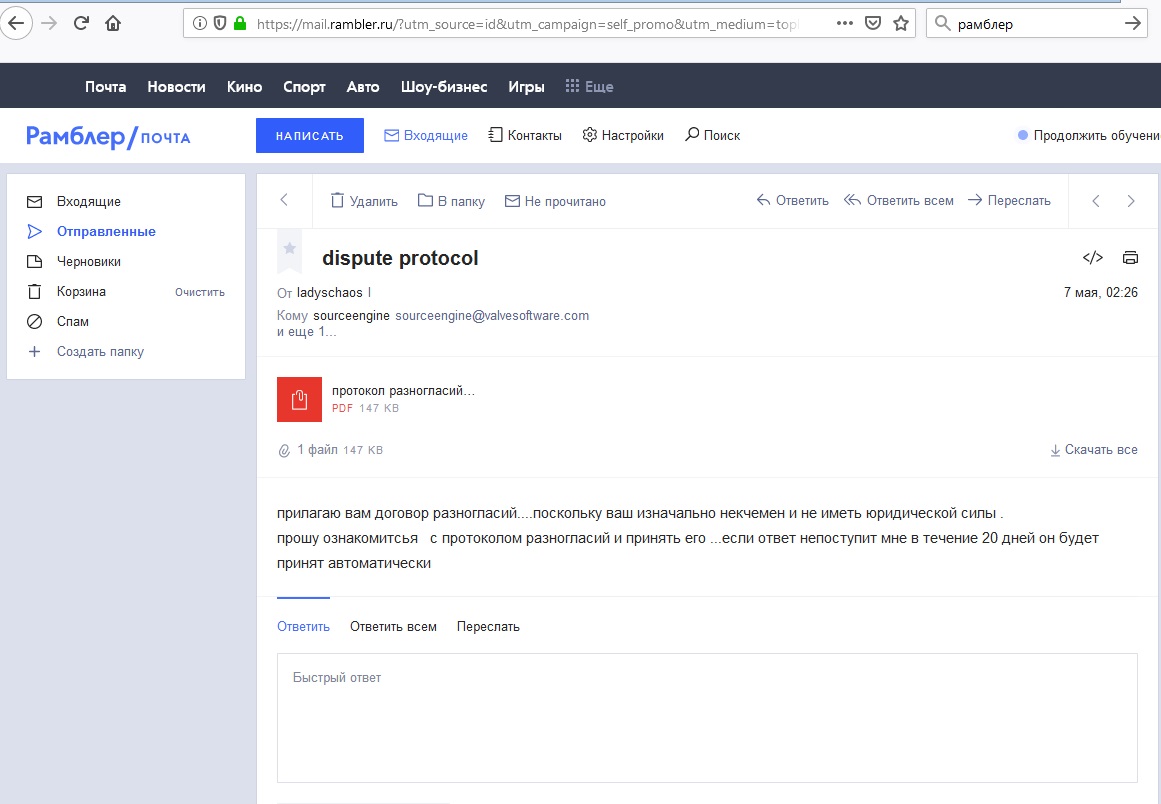Open attachment name протокол разногласий…
Screen dimensions: 1161x804
(x=404, y=391)
